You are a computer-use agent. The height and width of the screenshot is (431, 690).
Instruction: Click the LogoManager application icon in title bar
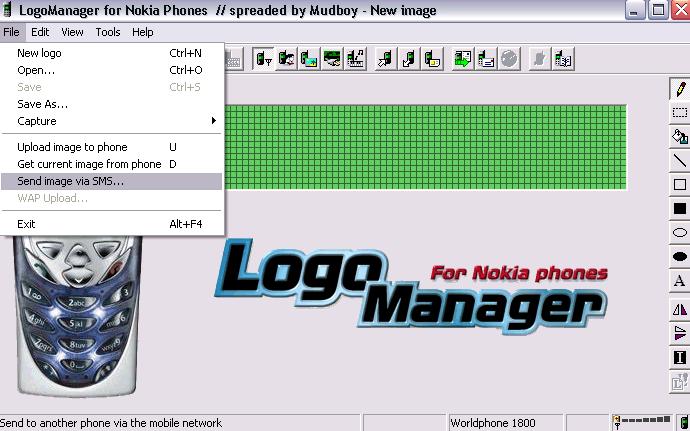coord(7,10)
